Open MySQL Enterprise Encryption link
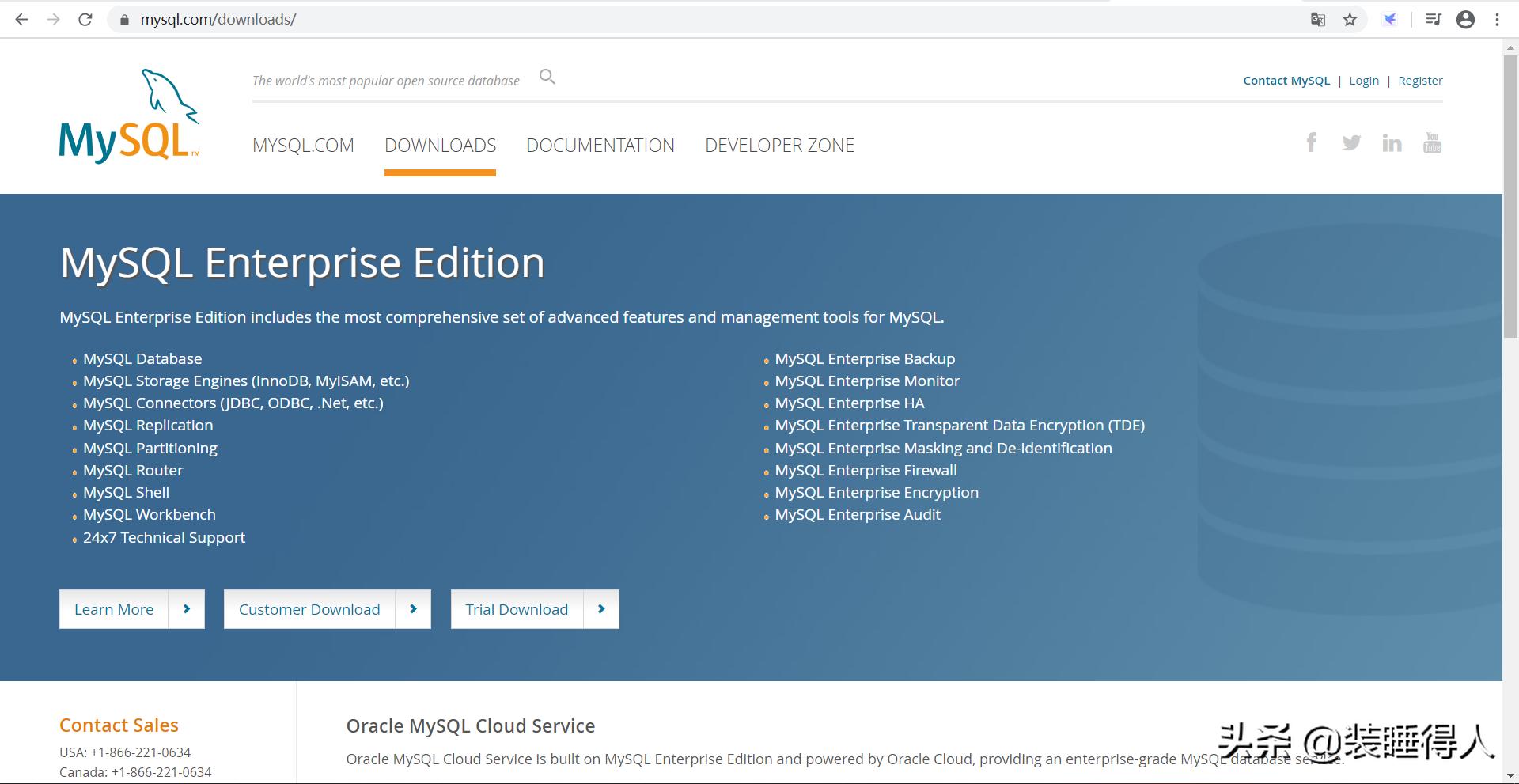1519x784 pixels. 877,492
